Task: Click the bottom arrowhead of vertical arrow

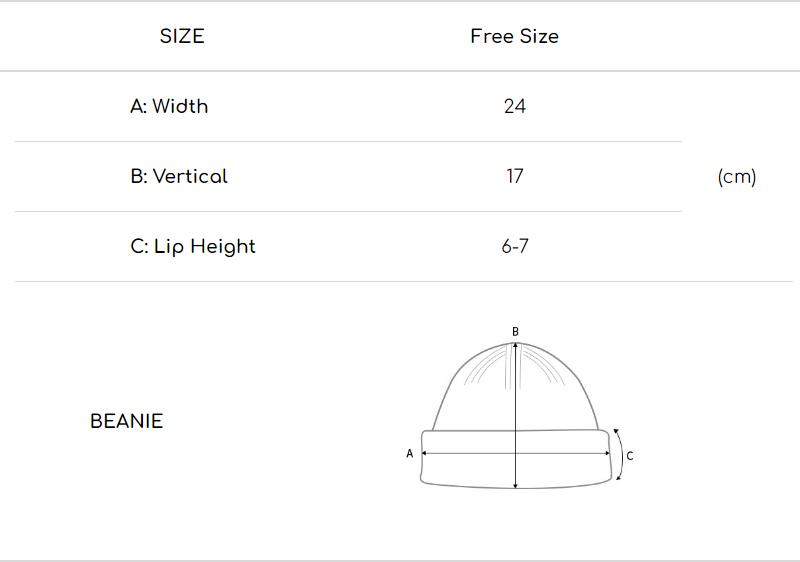Action: click(x=515, y=485)
